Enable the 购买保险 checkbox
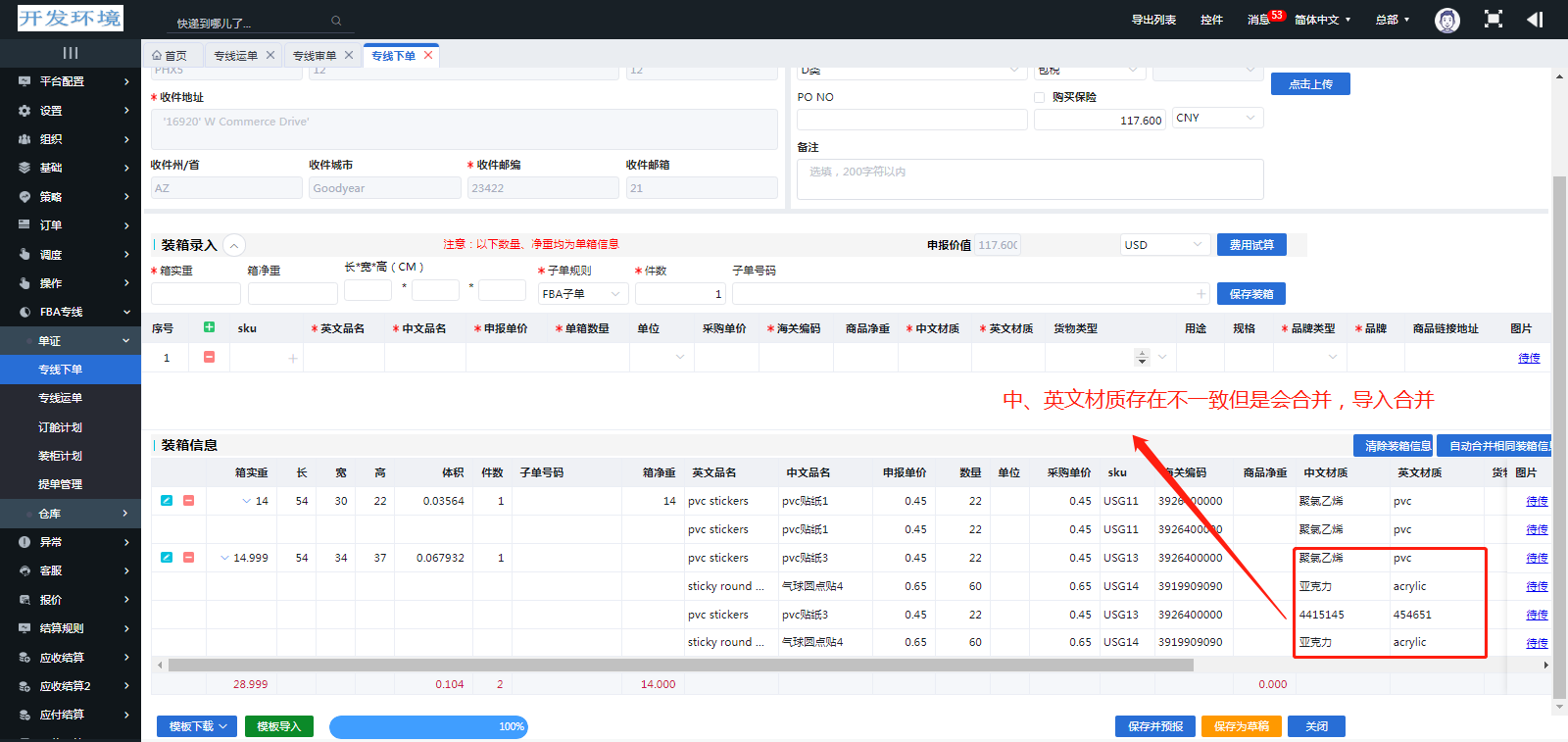This screenshot has width=1568, height=742. click(1040, 97)
